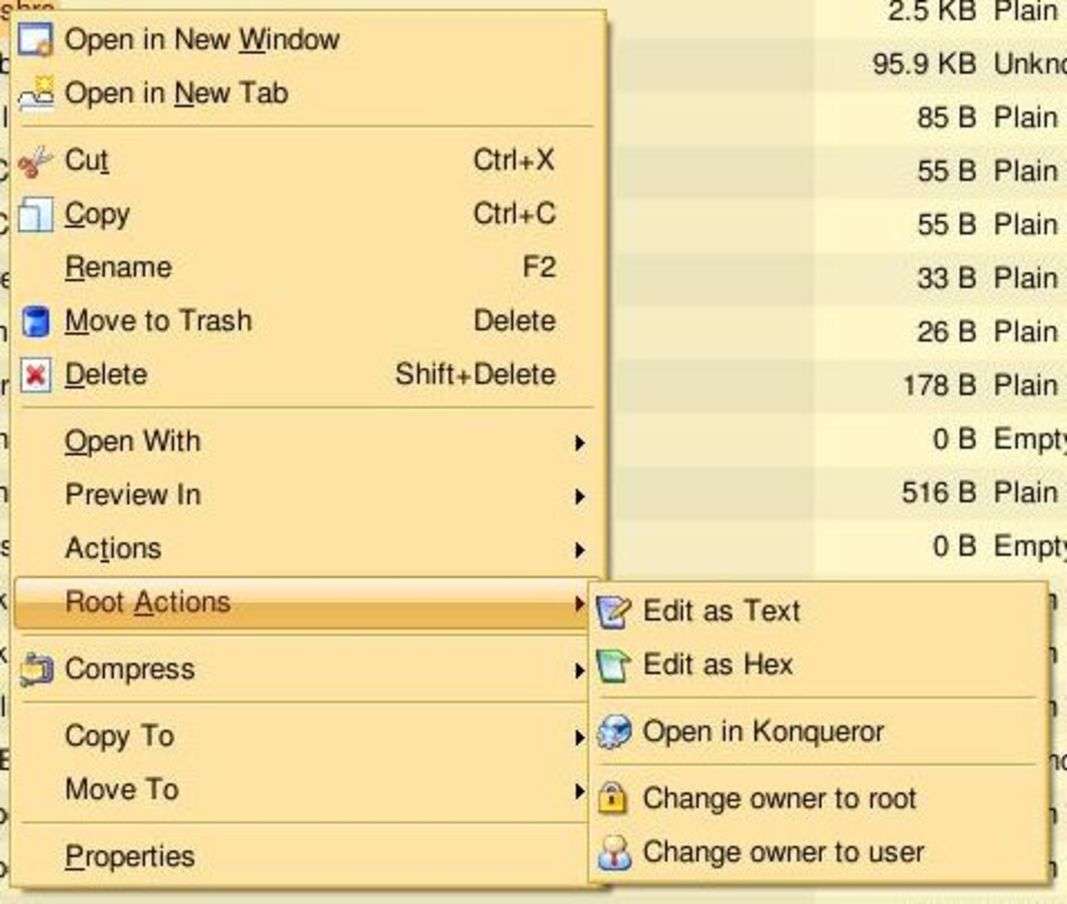Click the scissors Cut icon
Viewport: 1067px width, 904px height.
(x=36, y=161)
